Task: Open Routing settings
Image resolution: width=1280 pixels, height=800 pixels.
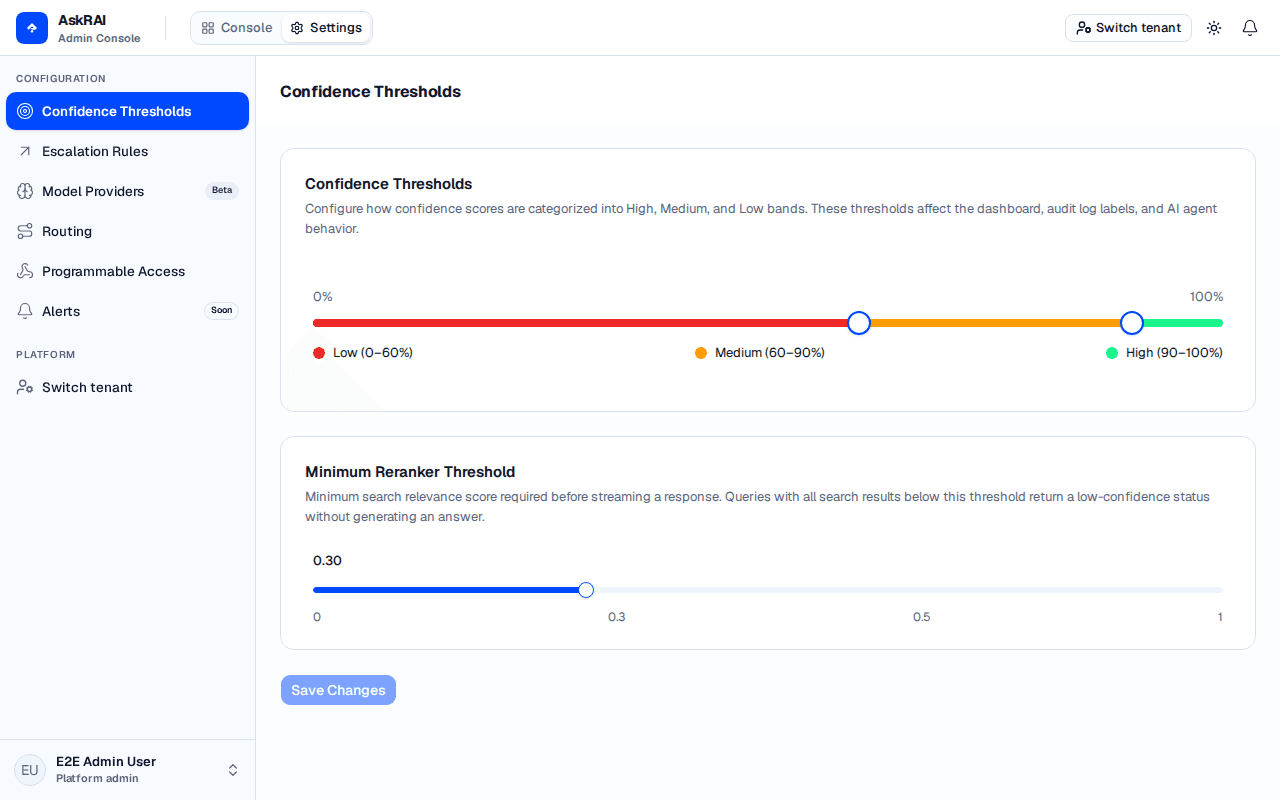Action: pyautogui.click(x=127, y=231)
